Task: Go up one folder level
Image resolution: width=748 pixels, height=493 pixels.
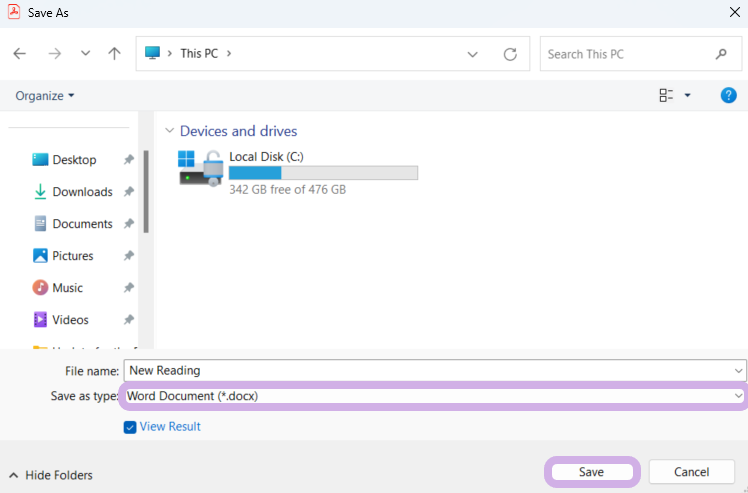Action: pyautogui.click(x=115, y=54)
